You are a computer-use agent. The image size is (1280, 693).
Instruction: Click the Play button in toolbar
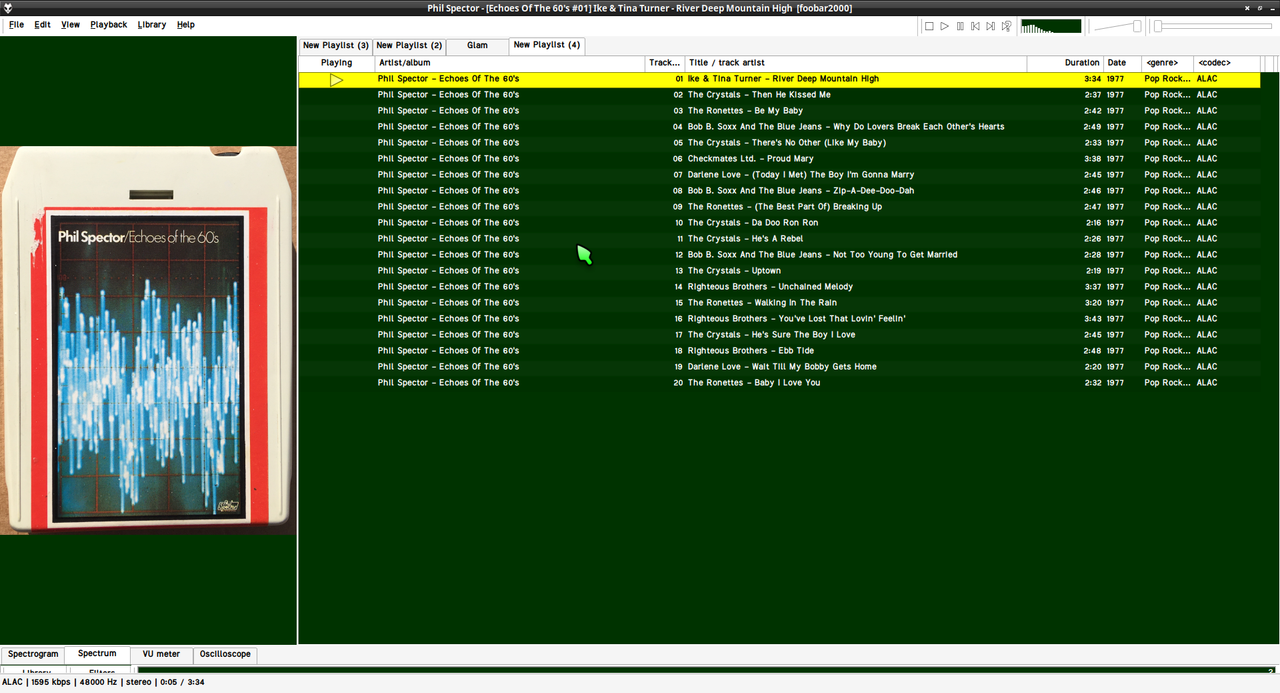[x=944, y=26]
